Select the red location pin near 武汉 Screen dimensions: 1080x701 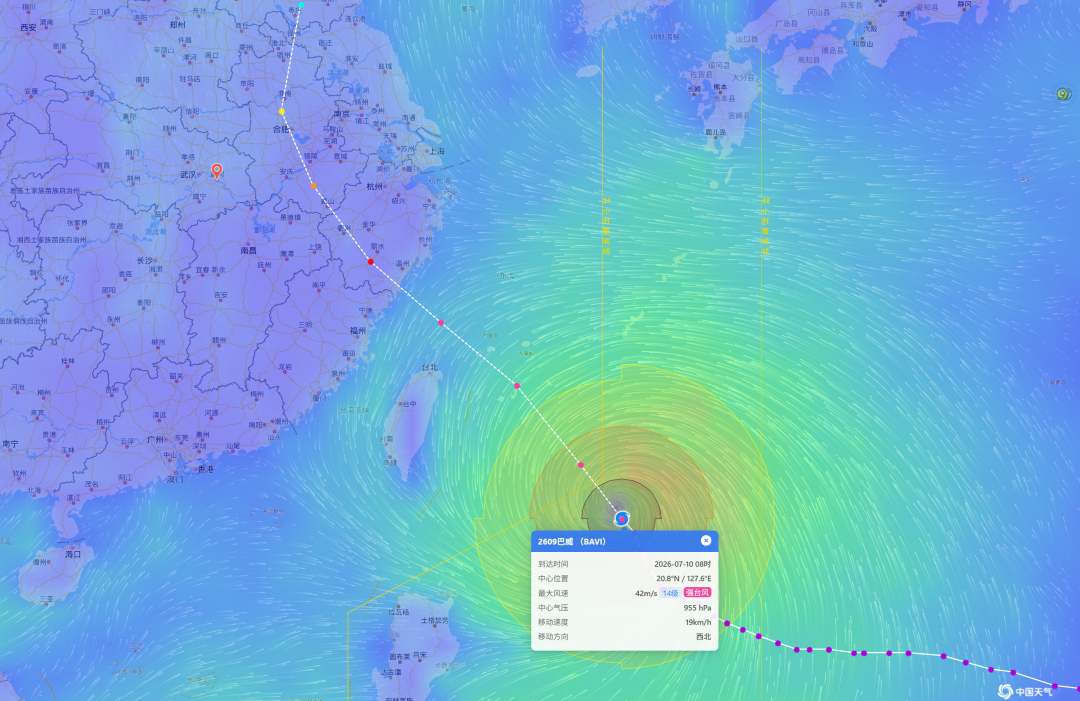click(217, 171)
